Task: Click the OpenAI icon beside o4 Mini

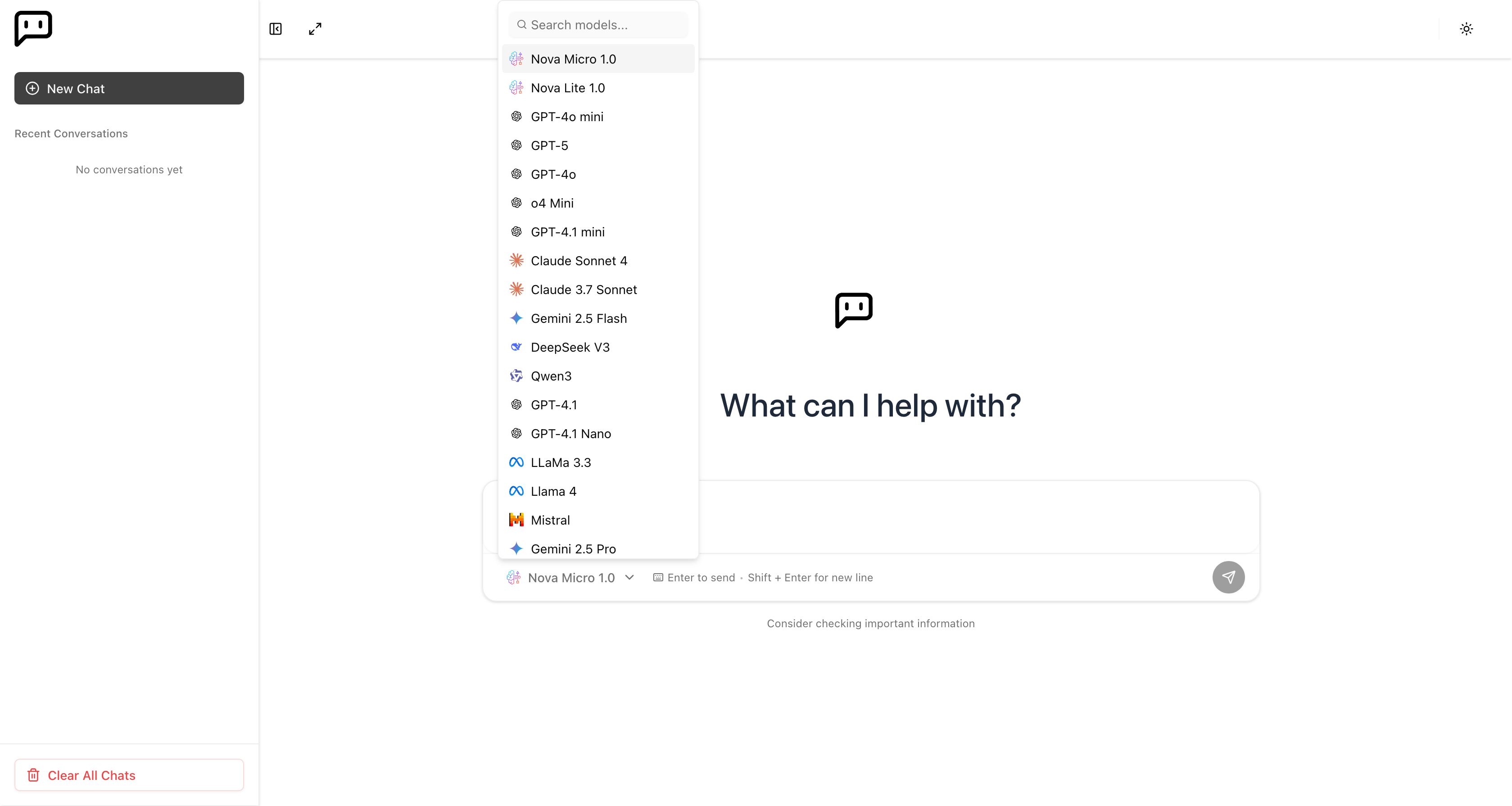Action: [x=516, y=203]
